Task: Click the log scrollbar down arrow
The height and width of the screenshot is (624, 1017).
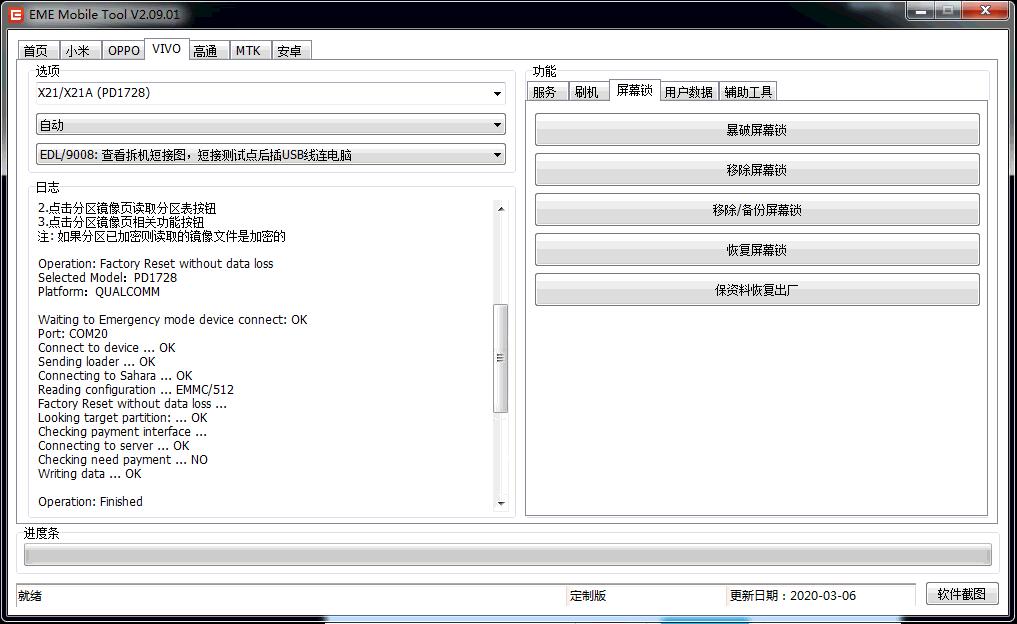Action: click(501, 503)
